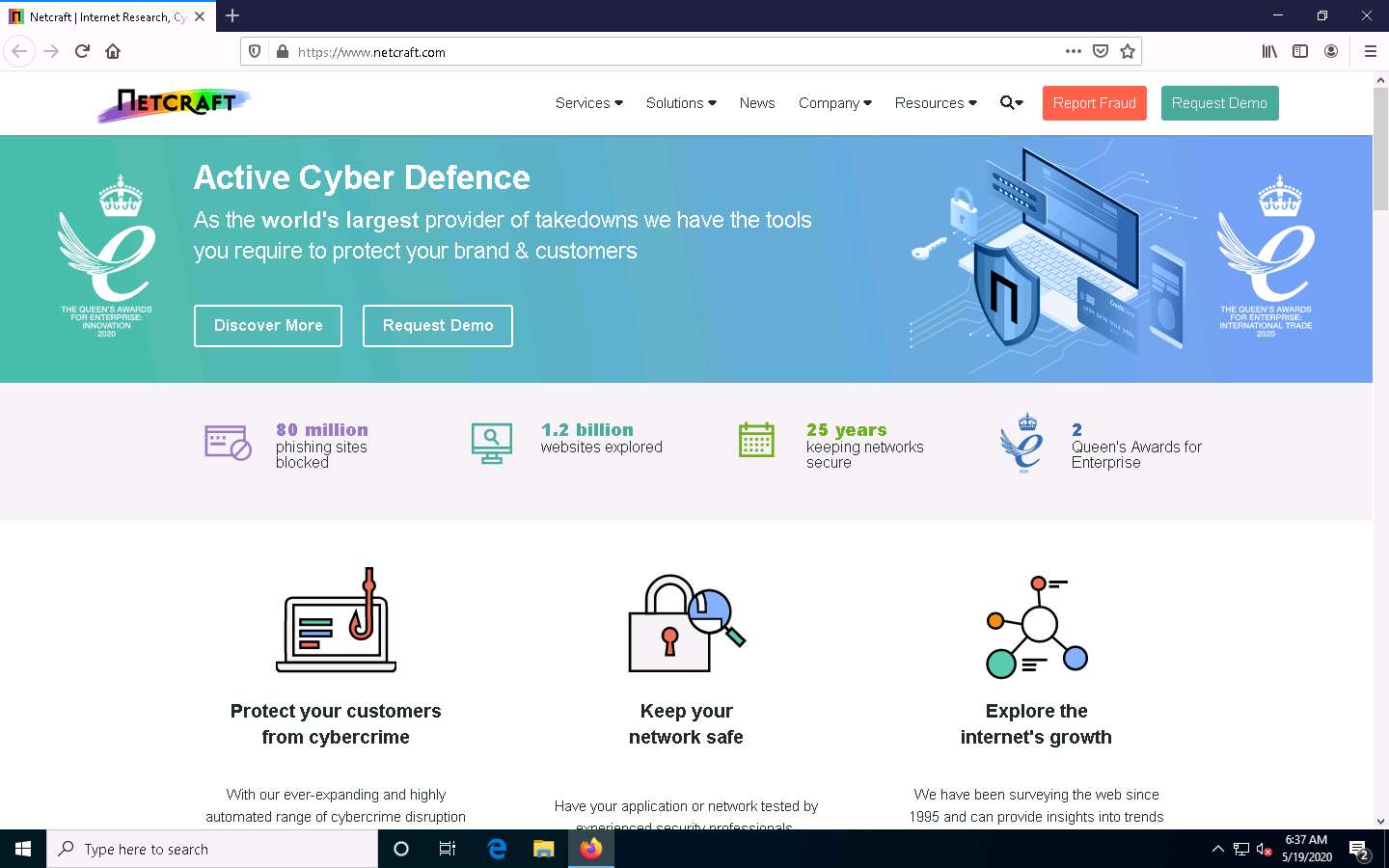Open the page actions three-dot menu
Screen dimensions: 1389x868
point(1073,51)
